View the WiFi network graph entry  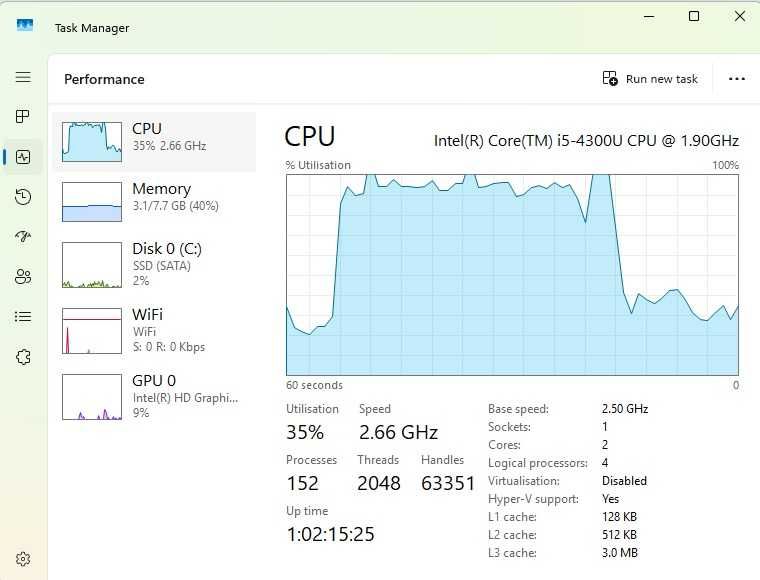click(154, 329)
